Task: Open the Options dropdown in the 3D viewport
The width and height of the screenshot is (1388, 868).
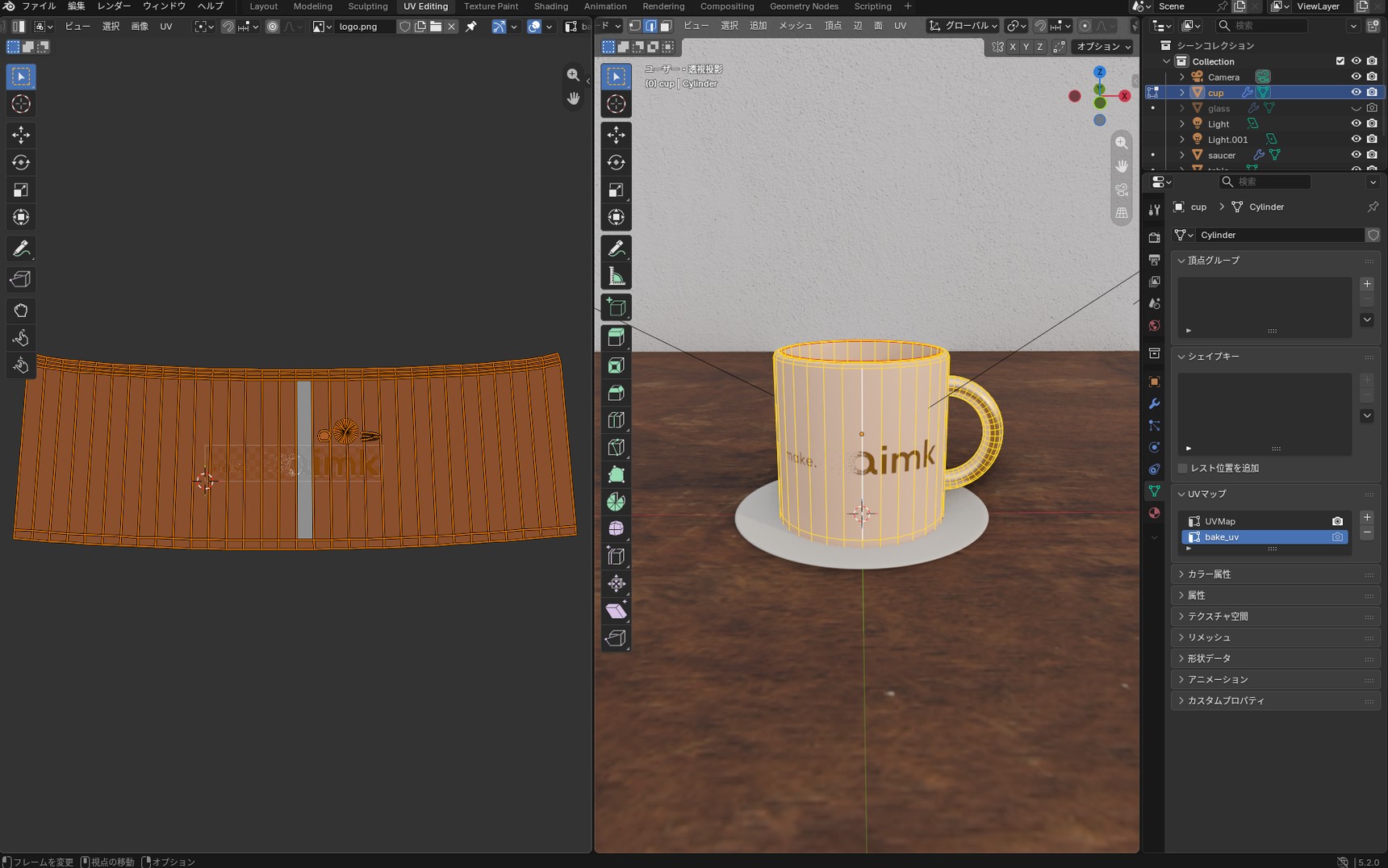Action: (1103, 47)
